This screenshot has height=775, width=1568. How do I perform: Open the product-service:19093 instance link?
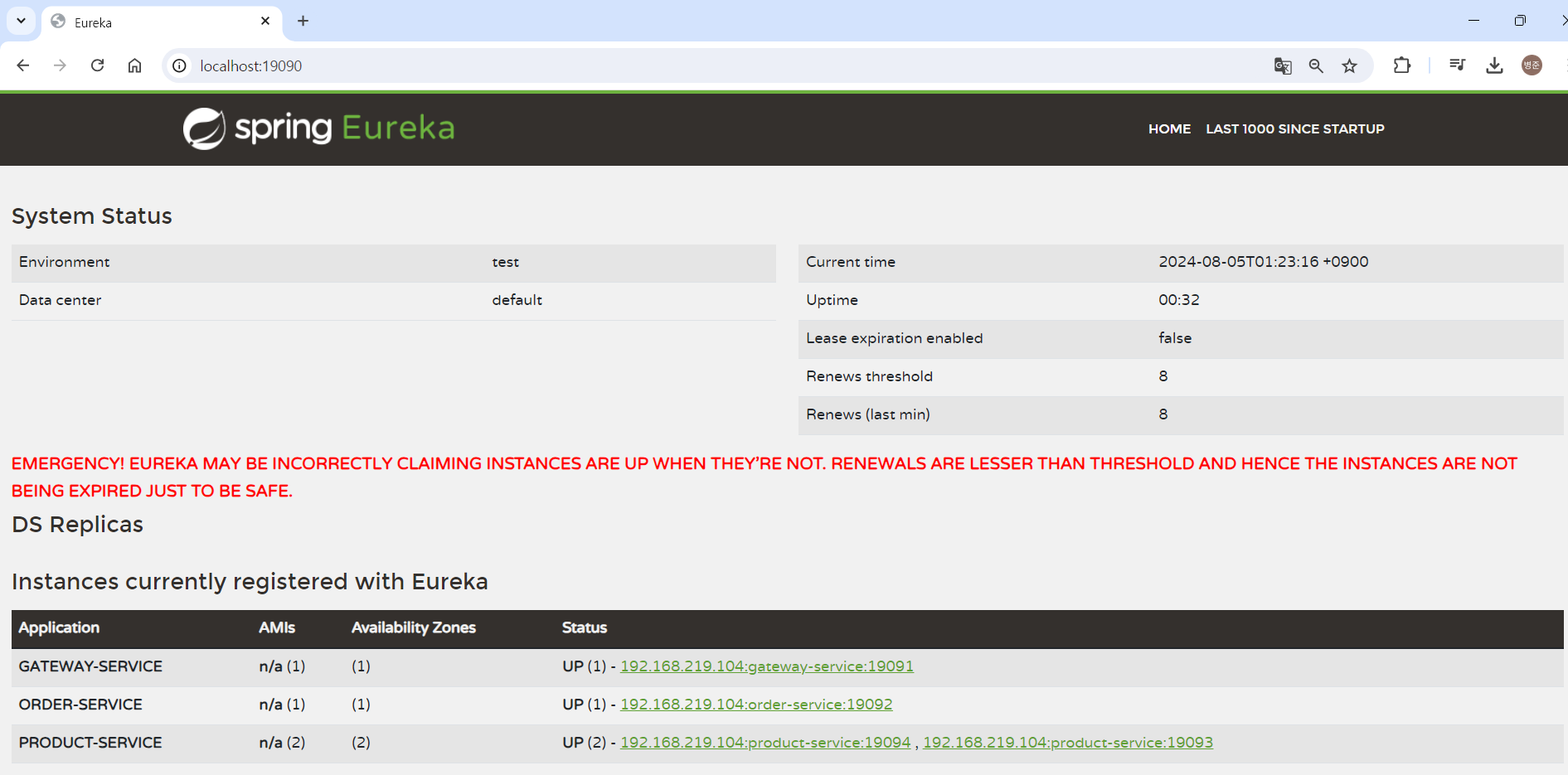(x=1068, y=743)
